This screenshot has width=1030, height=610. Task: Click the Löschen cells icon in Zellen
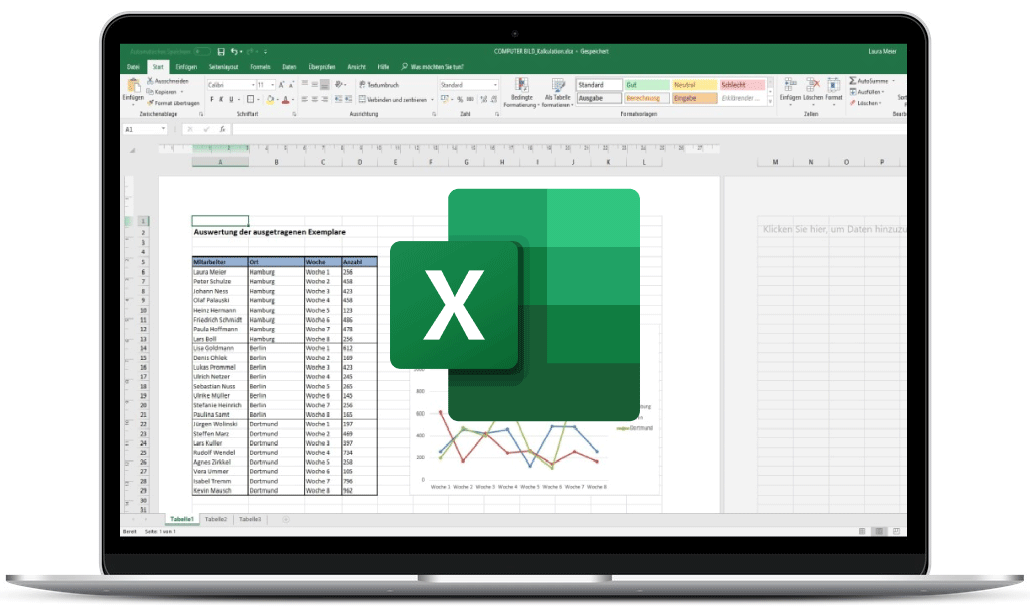813,85
